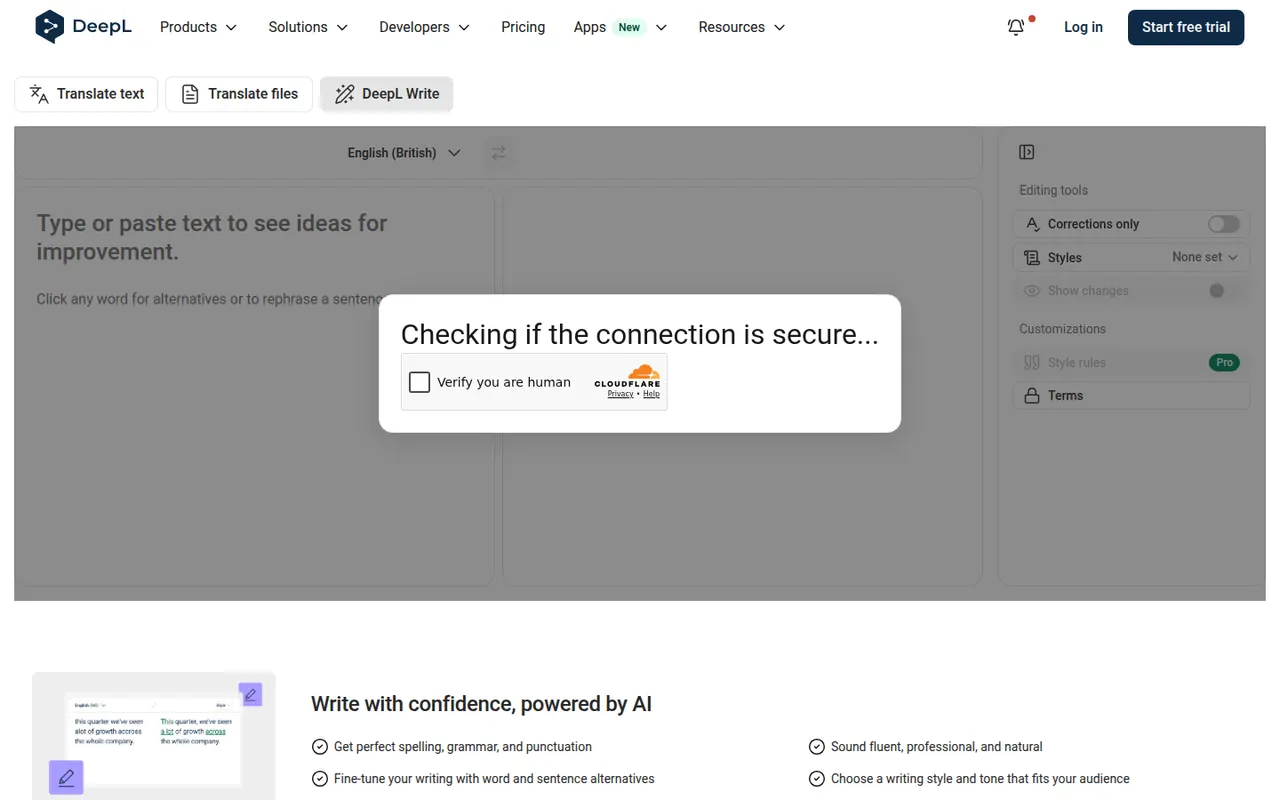Click the Log in link
1280x800 pixels.
pos(1083,27)
